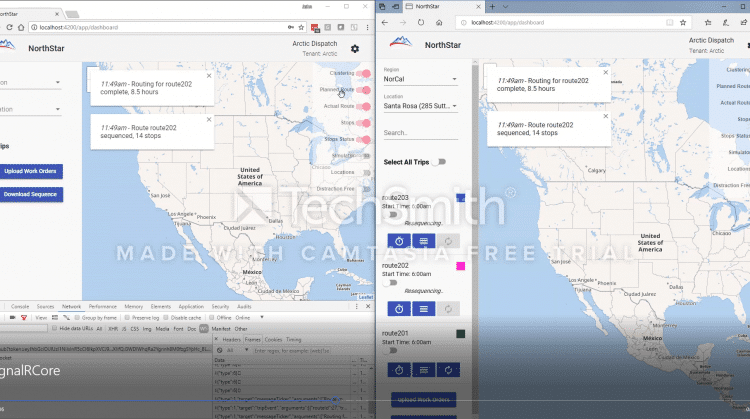
Task: Switch to Console tab in DevTools
Action: 20,307
